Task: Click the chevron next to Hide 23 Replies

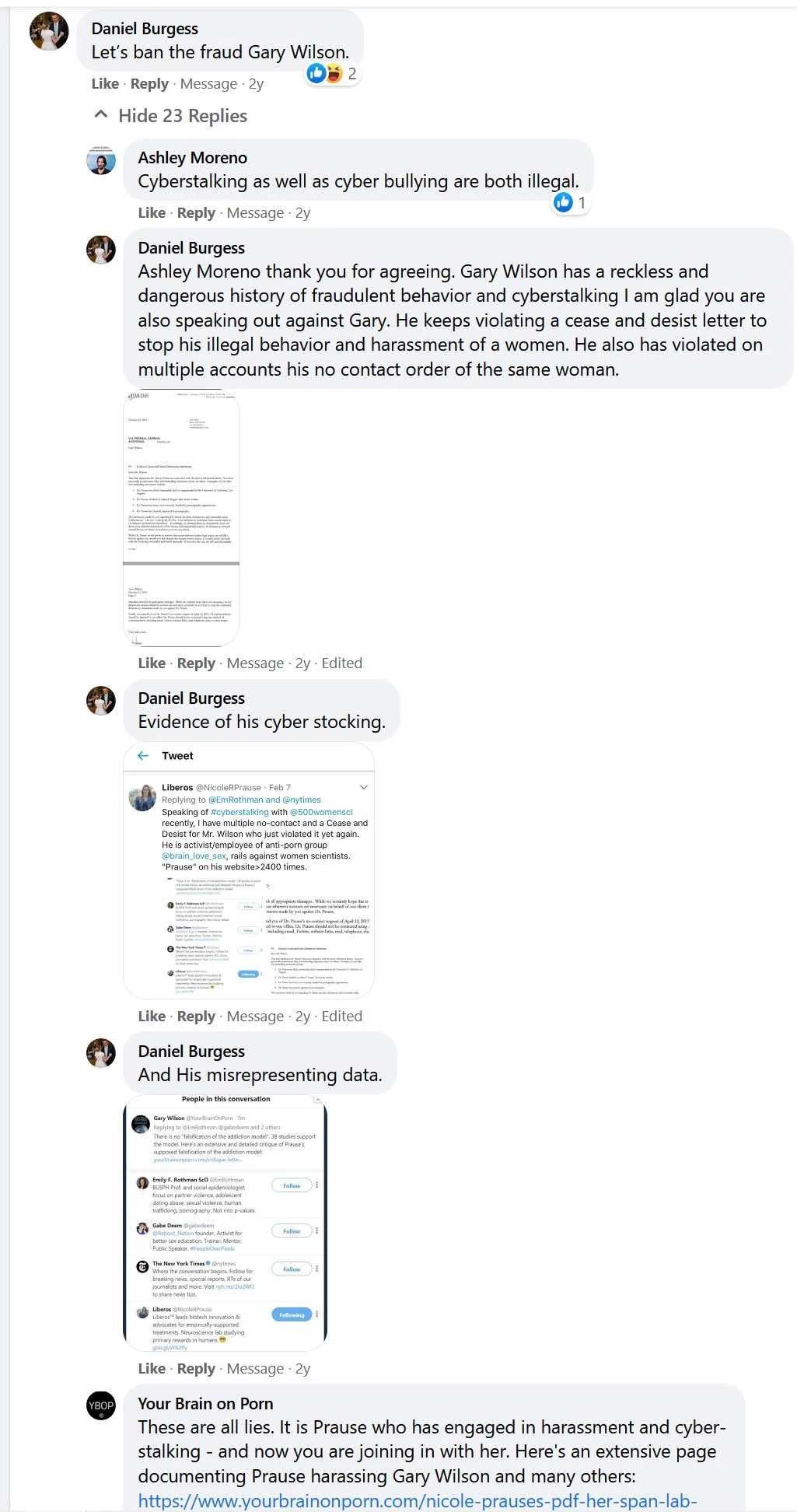Action: pyautogui.click(x=100, y=115)
